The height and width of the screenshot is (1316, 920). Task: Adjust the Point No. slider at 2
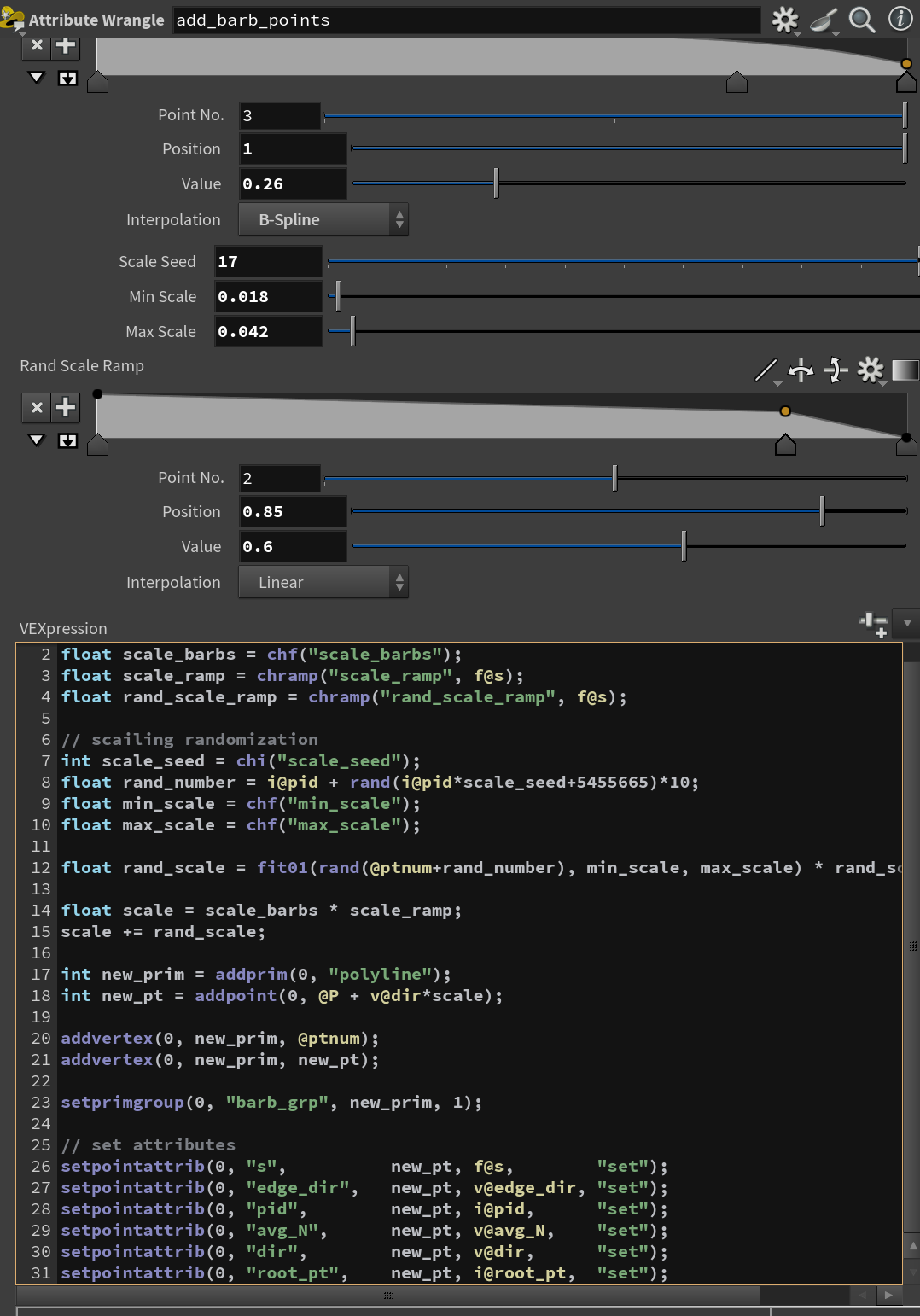[x=614, y=478]
